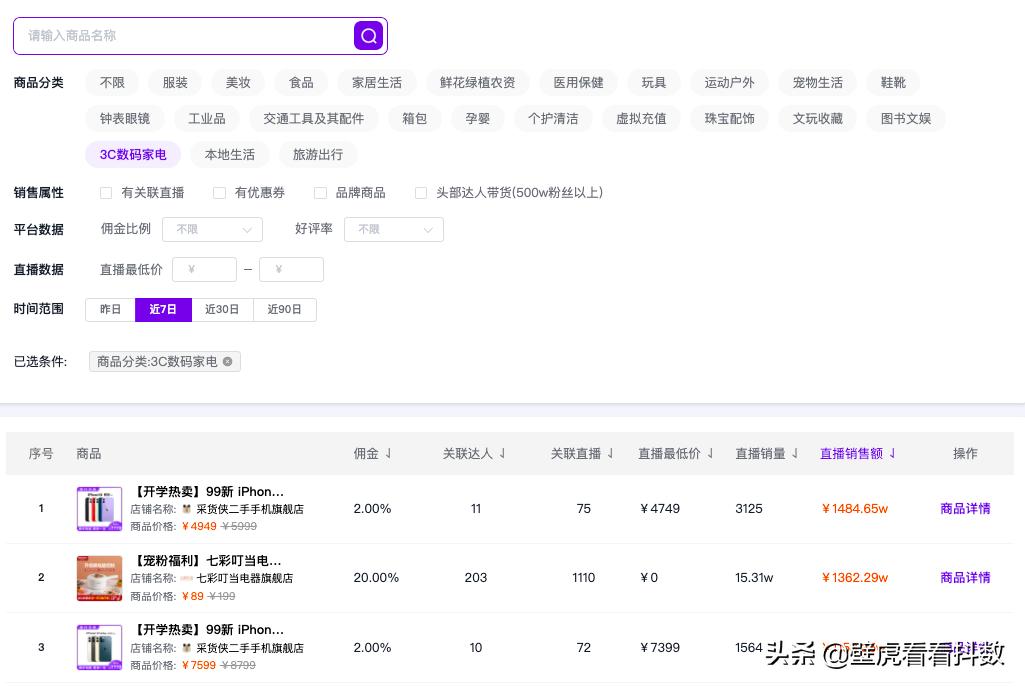
Task: Switch to the 近30日 time range tab
Action: coord(222,309)
